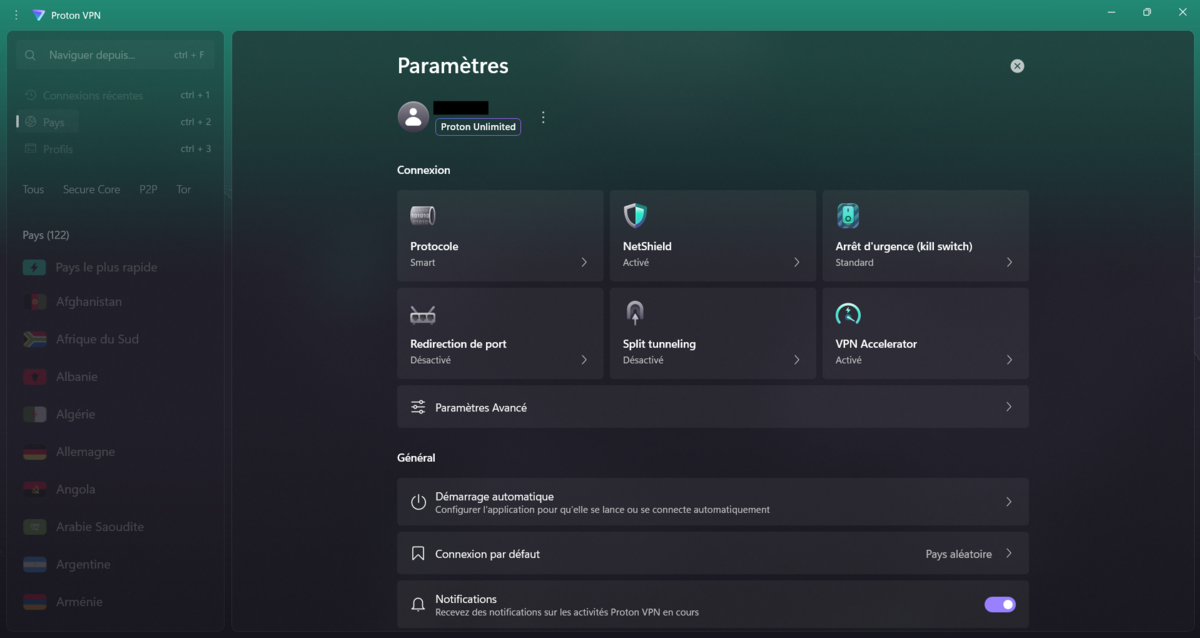Select Pays le plus rapide label

coord(106,268)
